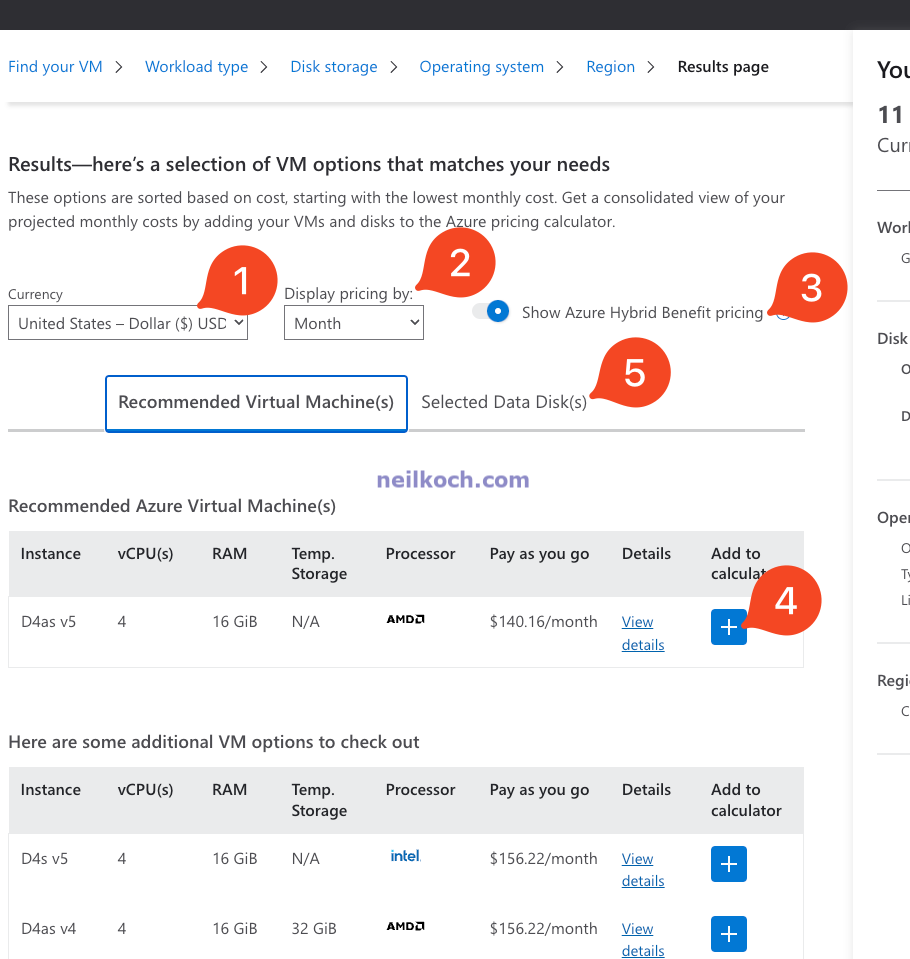The image size is (910, 959).
Task: Switch to Selected Data Disk(s) tab
Action: click(x=504, y=402)
